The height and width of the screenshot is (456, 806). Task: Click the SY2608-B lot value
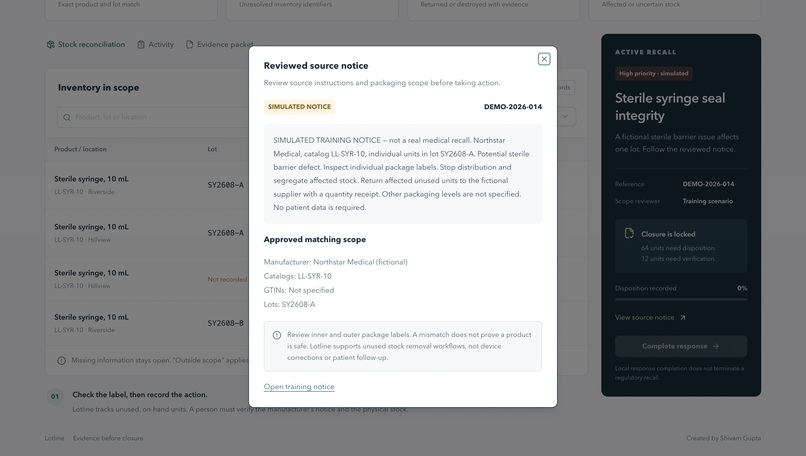(226, 323)
